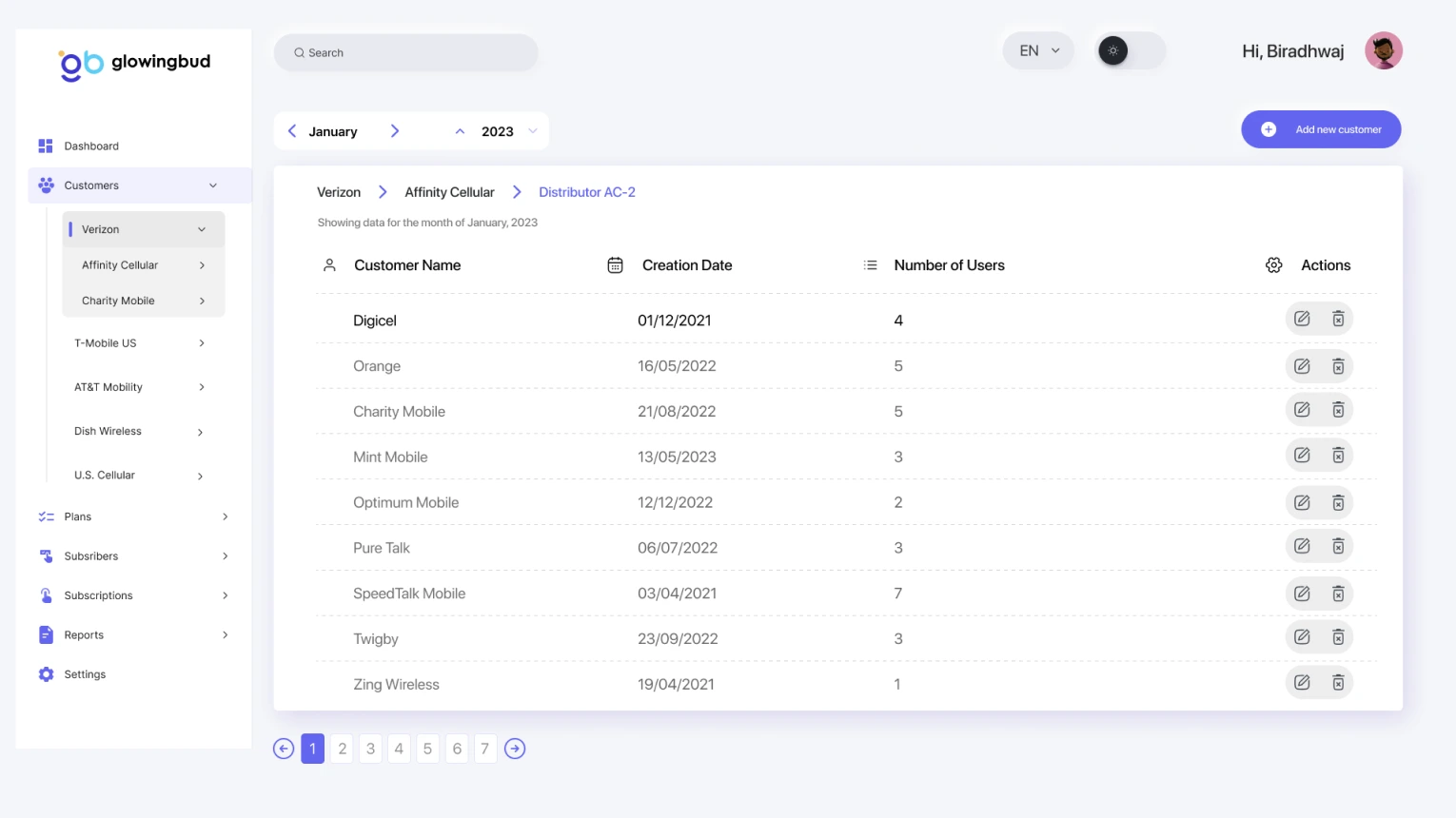Go to page 7
This screenshot has width=1456, height=818.
[x=485, y=749]
